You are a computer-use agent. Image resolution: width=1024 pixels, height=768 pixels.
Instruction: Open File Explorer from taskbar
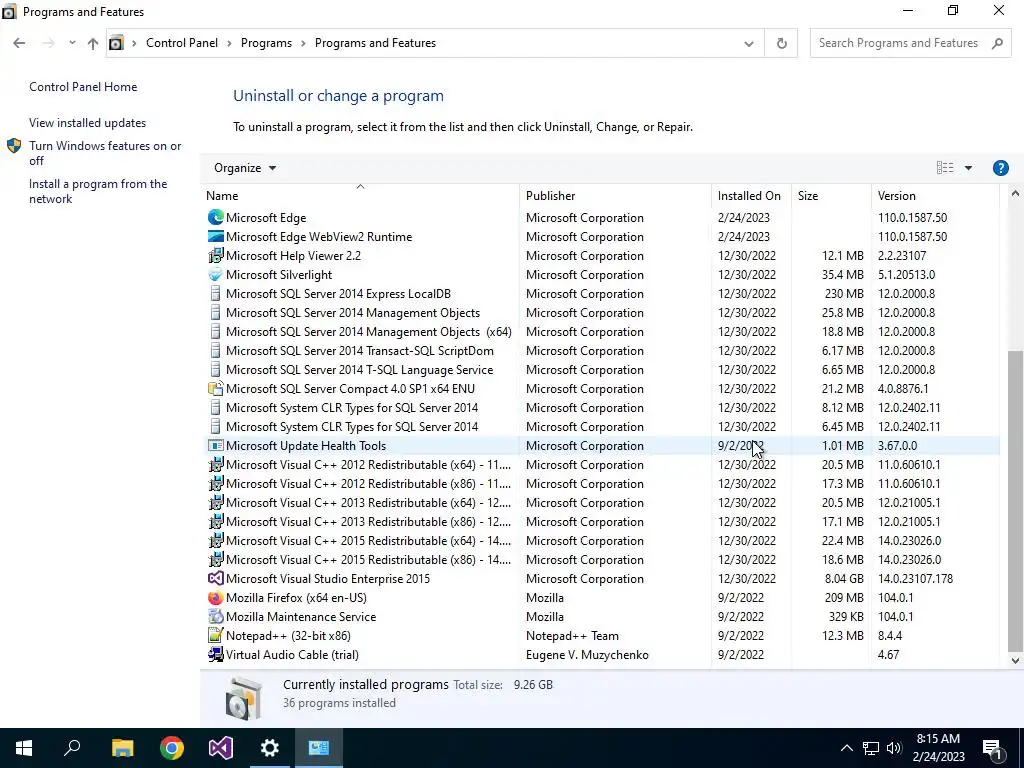click(x=122, y=748)
